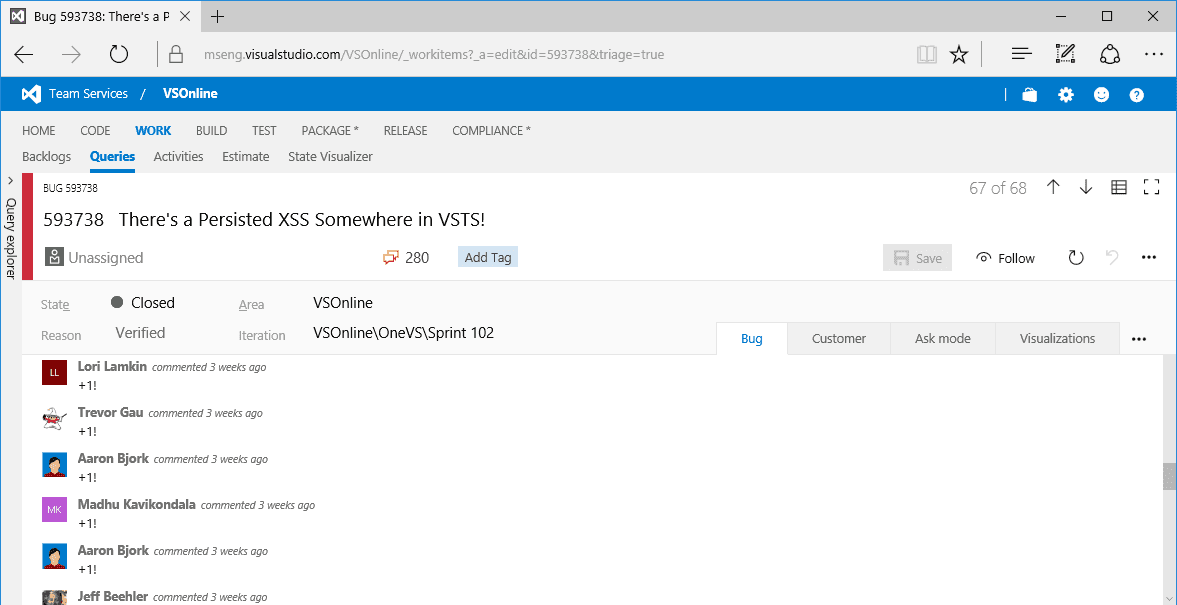Image resolution: width=1177 pixels, height=605 pixels.
Task: Open the WORK hub
Action: (153, 131)
